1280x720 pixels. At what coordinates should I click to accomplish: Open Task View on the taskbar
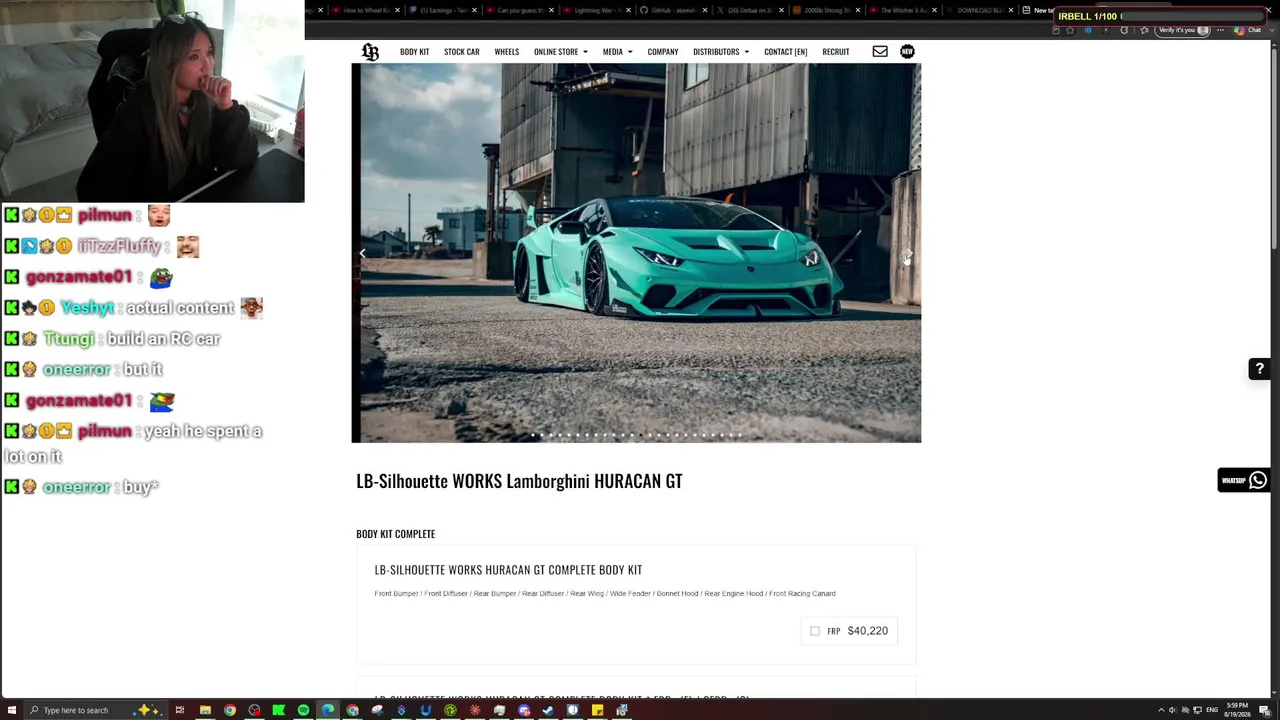point(180,710)
